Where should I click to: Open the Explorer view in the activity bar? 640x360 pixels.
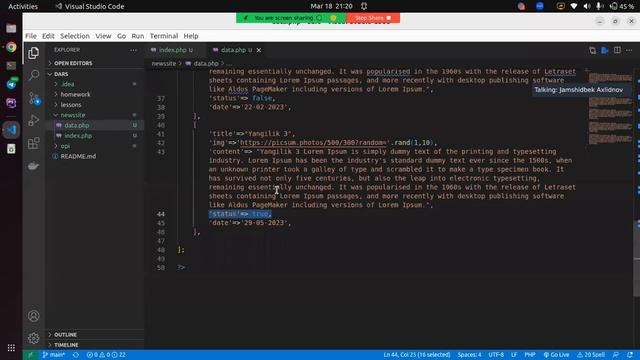[x=33, y=53]
